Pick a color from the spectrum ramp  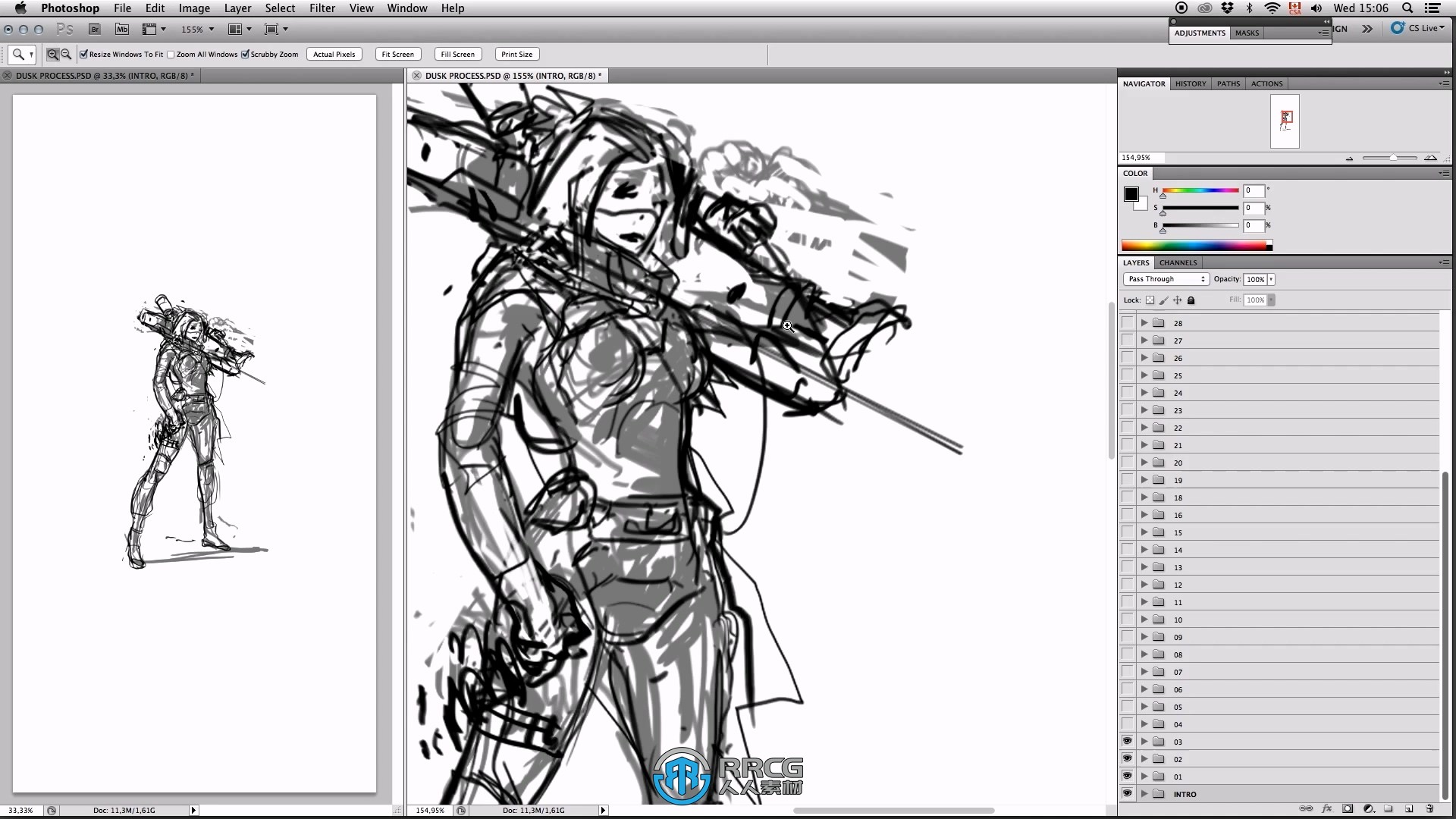click(1197, 245)
